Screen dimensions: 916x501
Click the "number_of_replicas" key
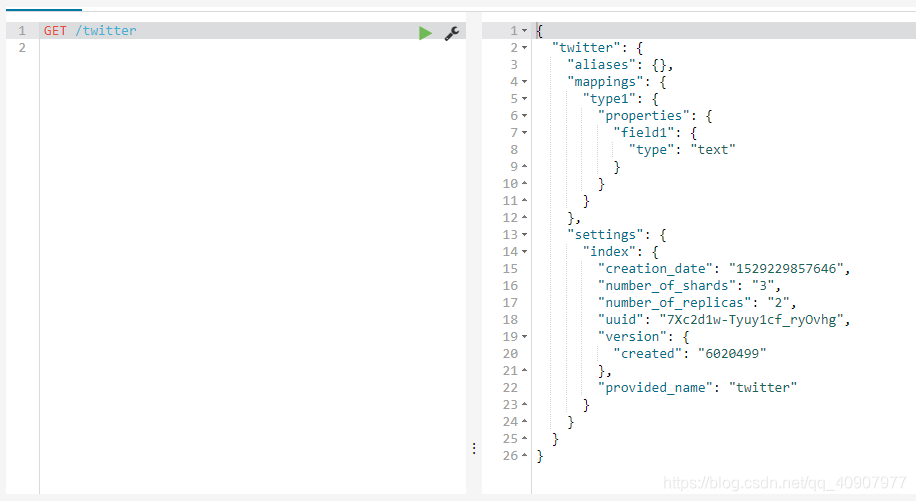tap(674, 302)
